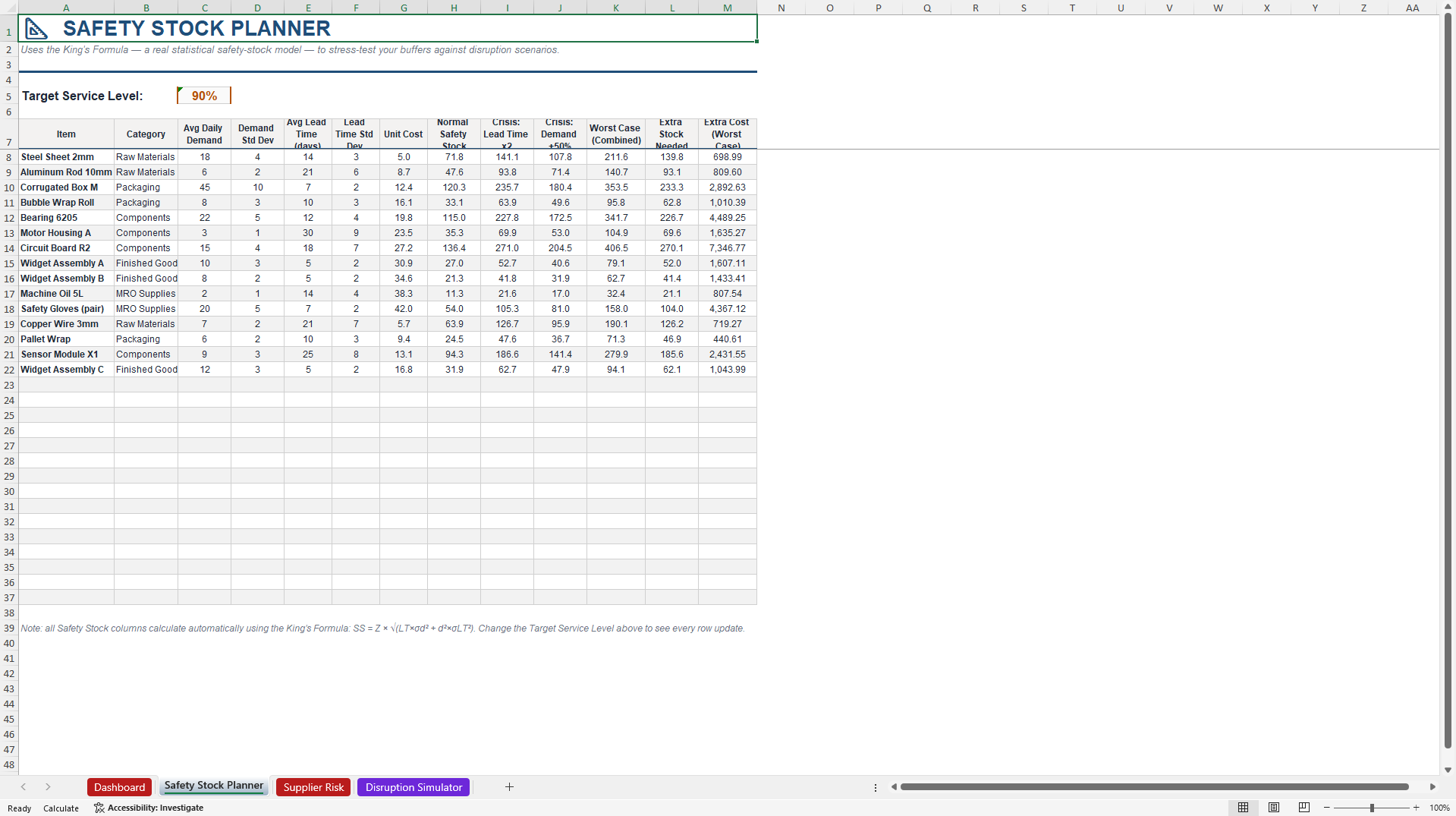This screenshot has width=1456, height=816.
Task: Select the Safety Gloves (pair) cell
Action: point(66,309)
